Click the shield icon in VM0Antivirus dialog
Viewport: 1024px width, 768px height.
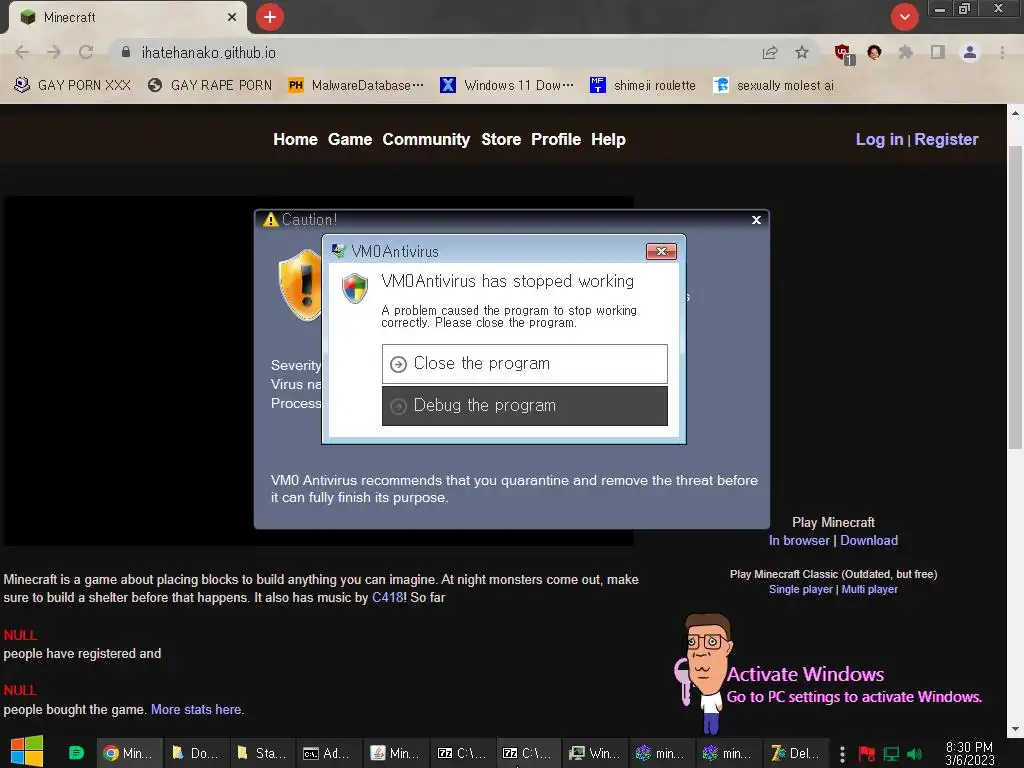point(355,288)
